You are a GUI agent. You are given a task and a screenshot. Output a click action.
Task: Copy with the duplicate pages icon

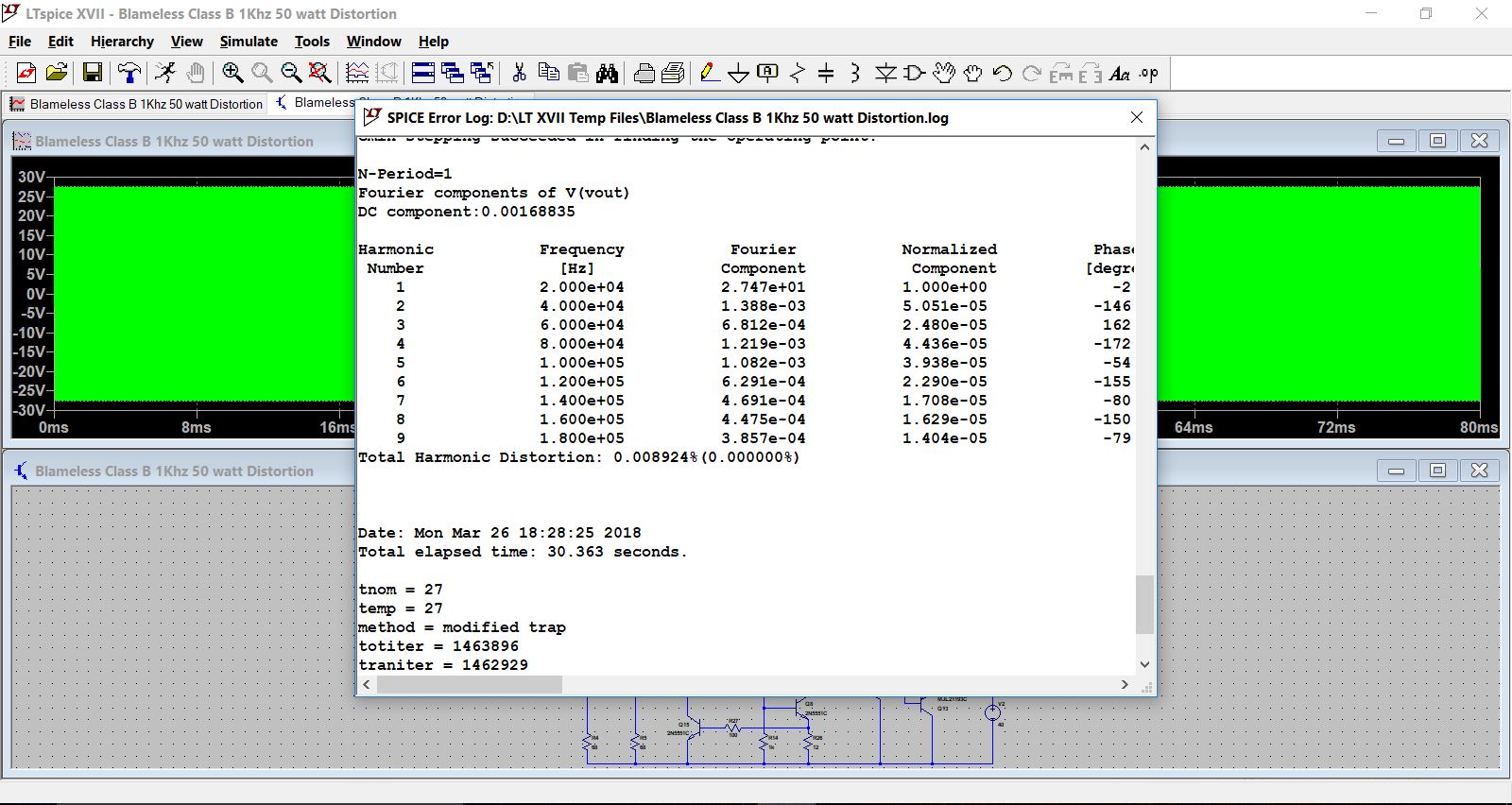548,73
